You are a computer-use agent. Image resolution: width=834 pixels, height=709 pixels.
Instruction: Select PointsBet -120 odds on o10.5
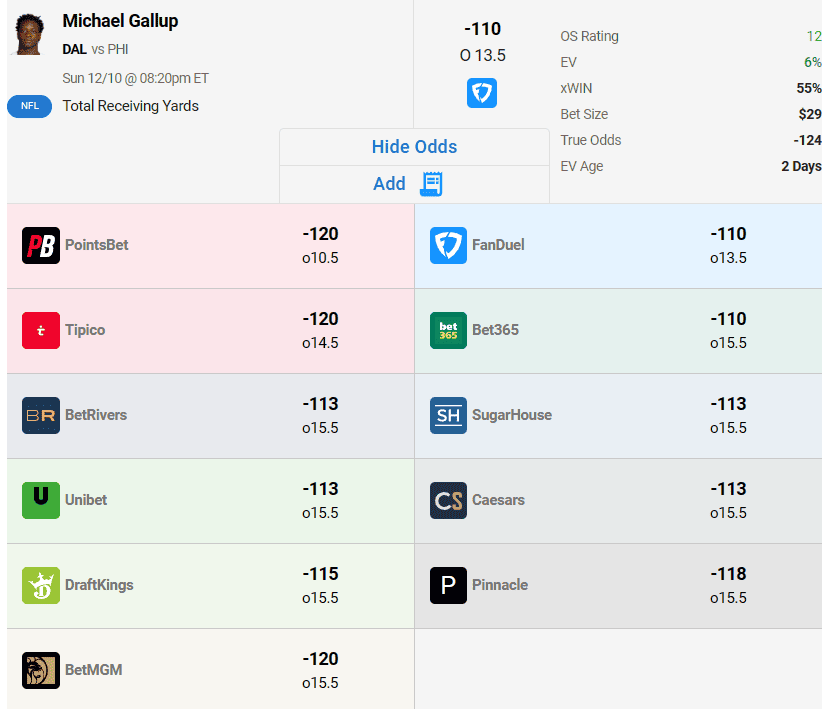(320, 235)
